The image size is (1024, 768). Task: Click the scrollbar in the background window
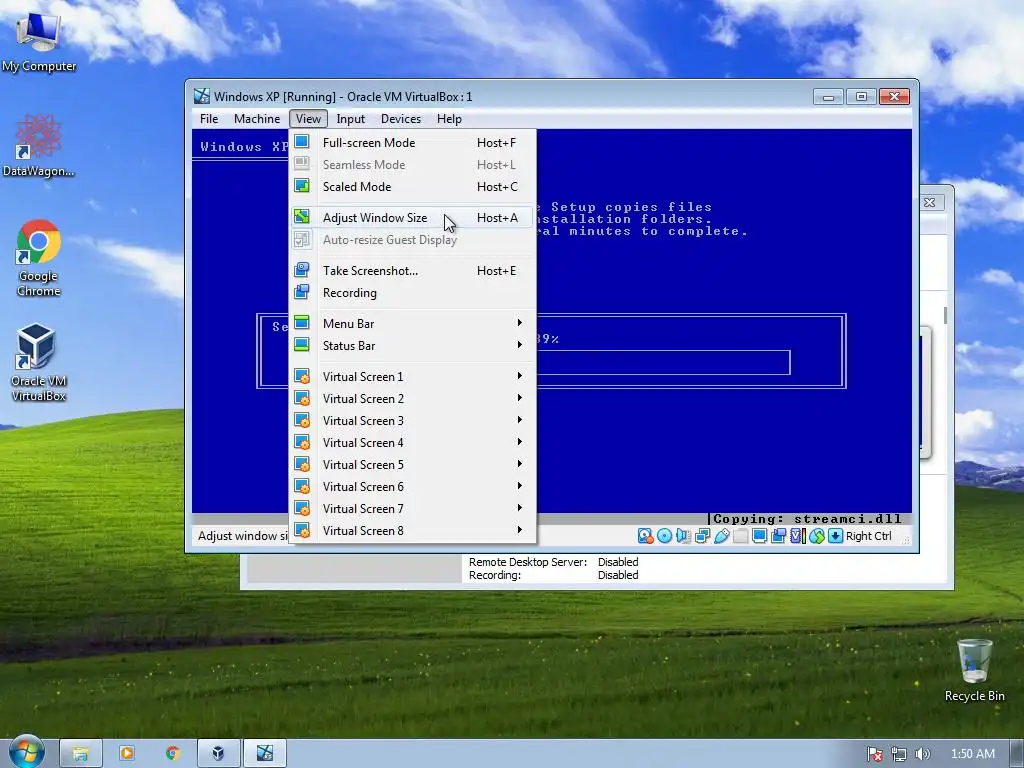coord(945,315)
